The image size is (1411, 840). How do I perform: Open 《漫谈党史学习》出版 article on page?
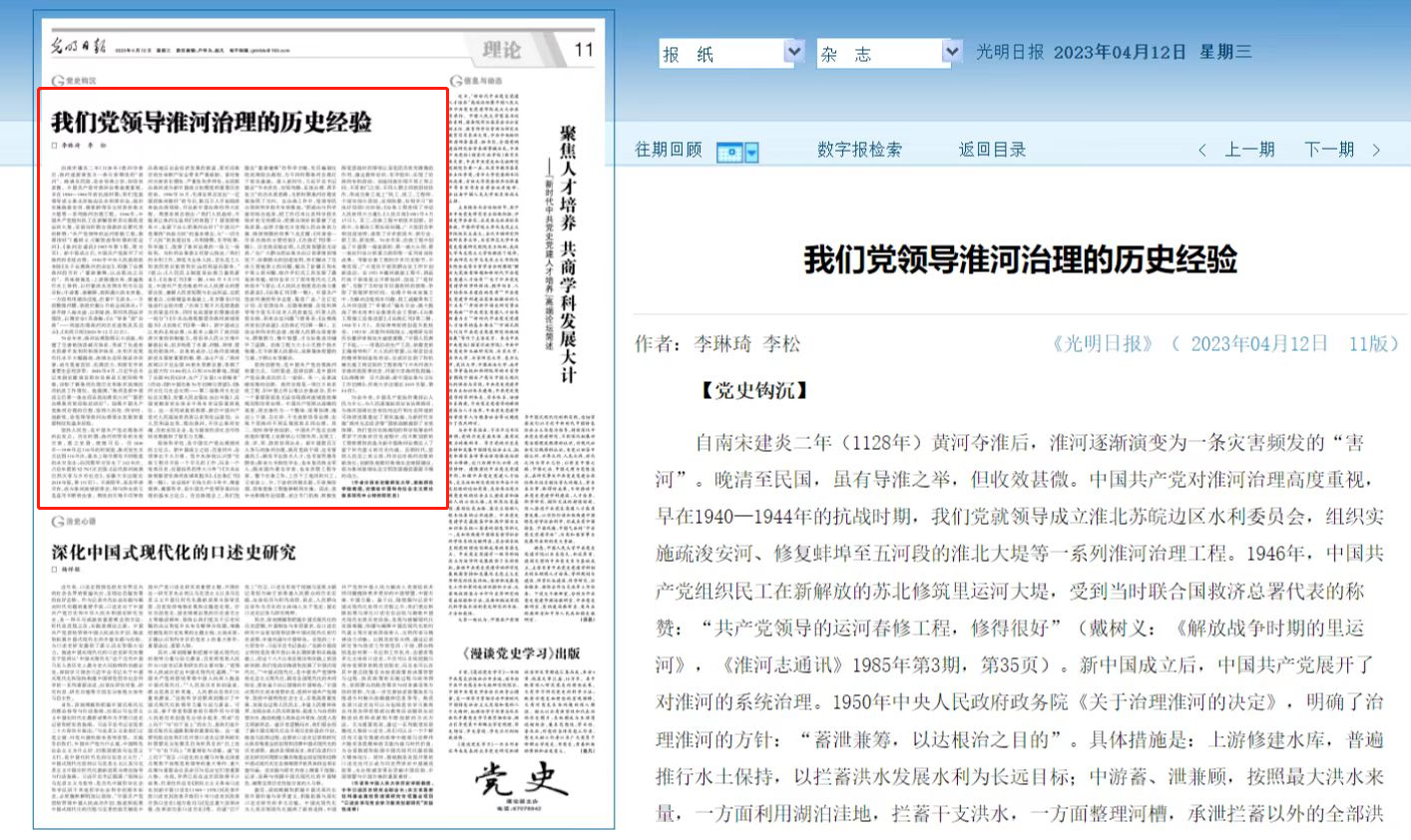tap(522, 653)
